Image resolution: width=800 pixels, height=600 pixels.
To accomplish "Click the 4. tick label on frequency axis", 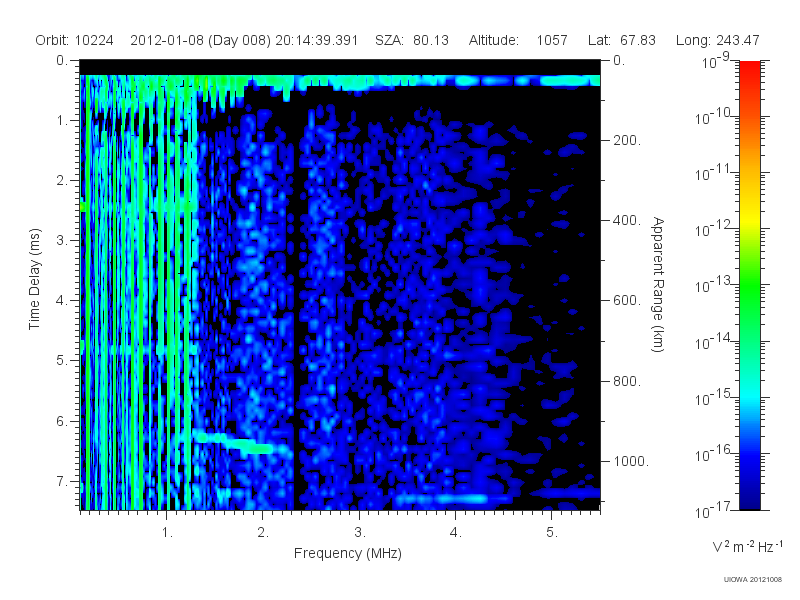I will [455, 532].
